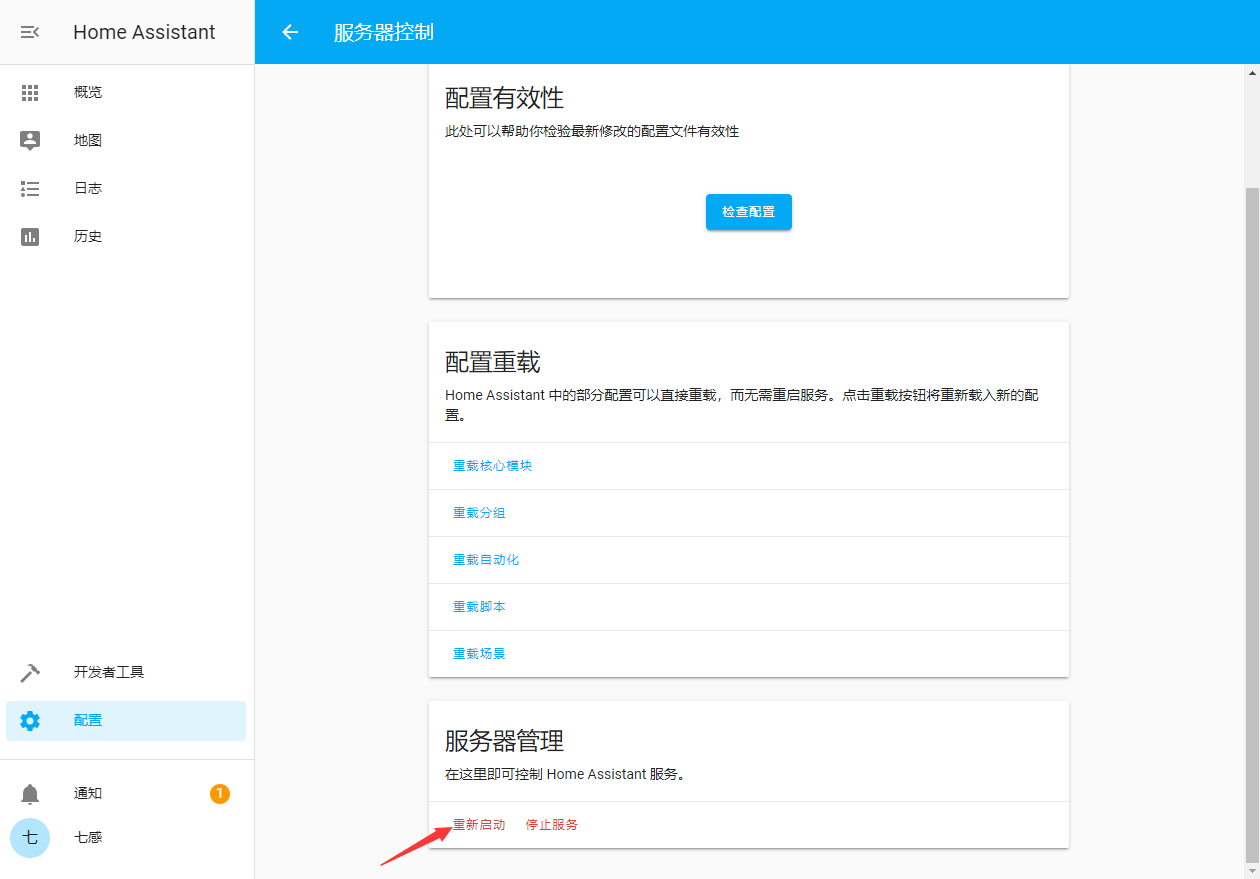Open the 日志 logbook list icon
Screen dimensions: 1260x879
pos(30,189)
